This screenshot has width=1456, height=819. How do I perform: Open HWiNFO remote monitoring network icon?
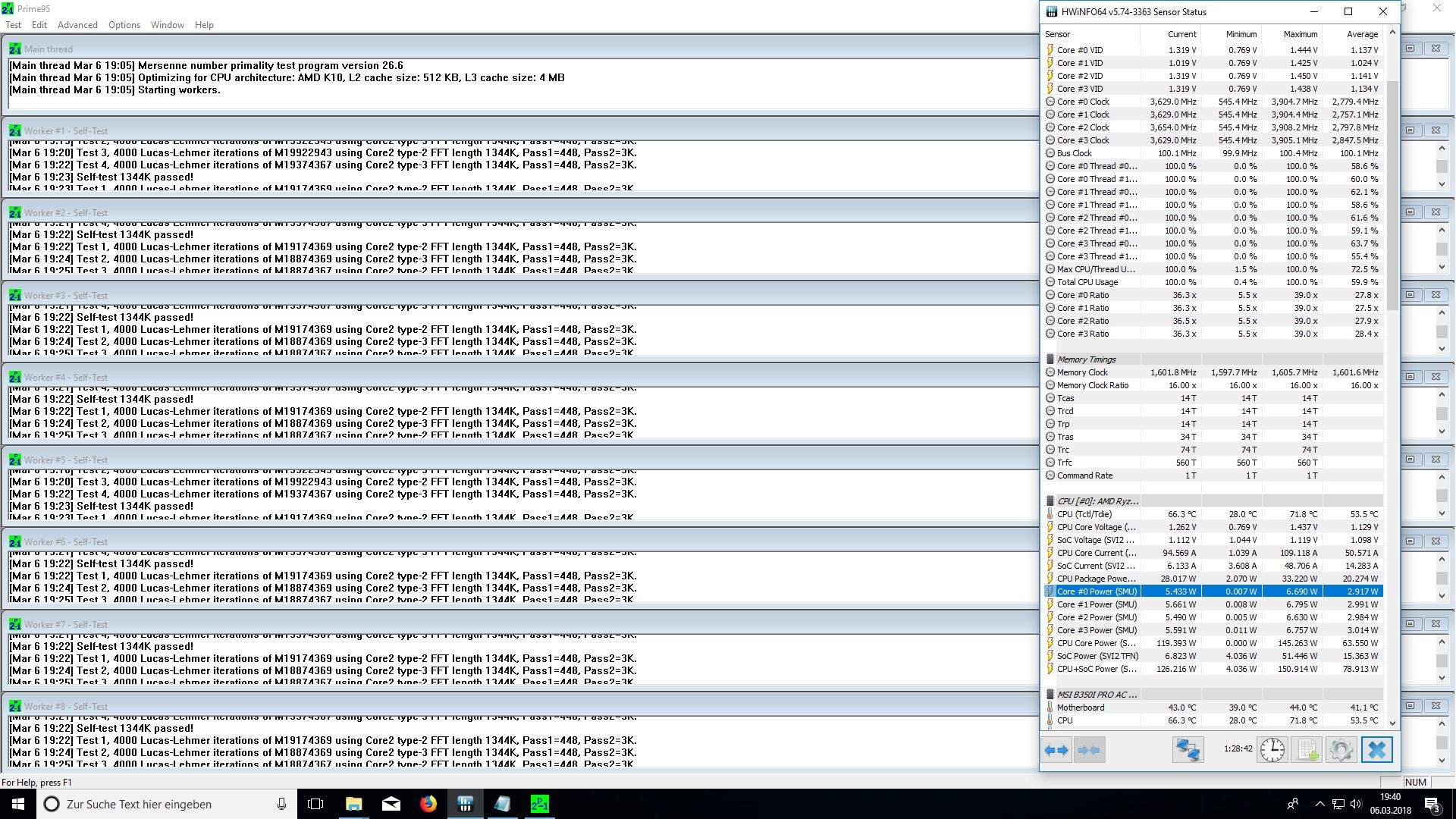(1188, 750)
